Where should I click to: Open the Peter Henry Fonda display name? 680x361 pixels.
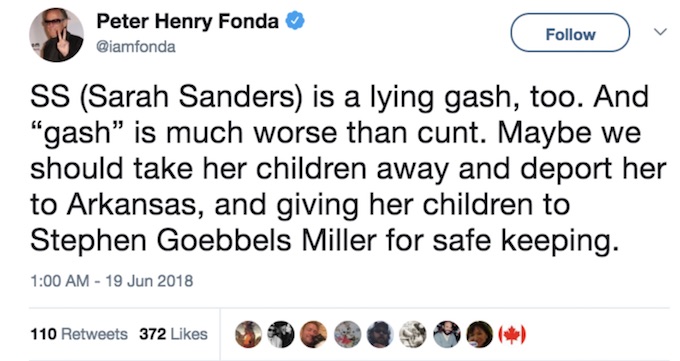click(187, 21)
